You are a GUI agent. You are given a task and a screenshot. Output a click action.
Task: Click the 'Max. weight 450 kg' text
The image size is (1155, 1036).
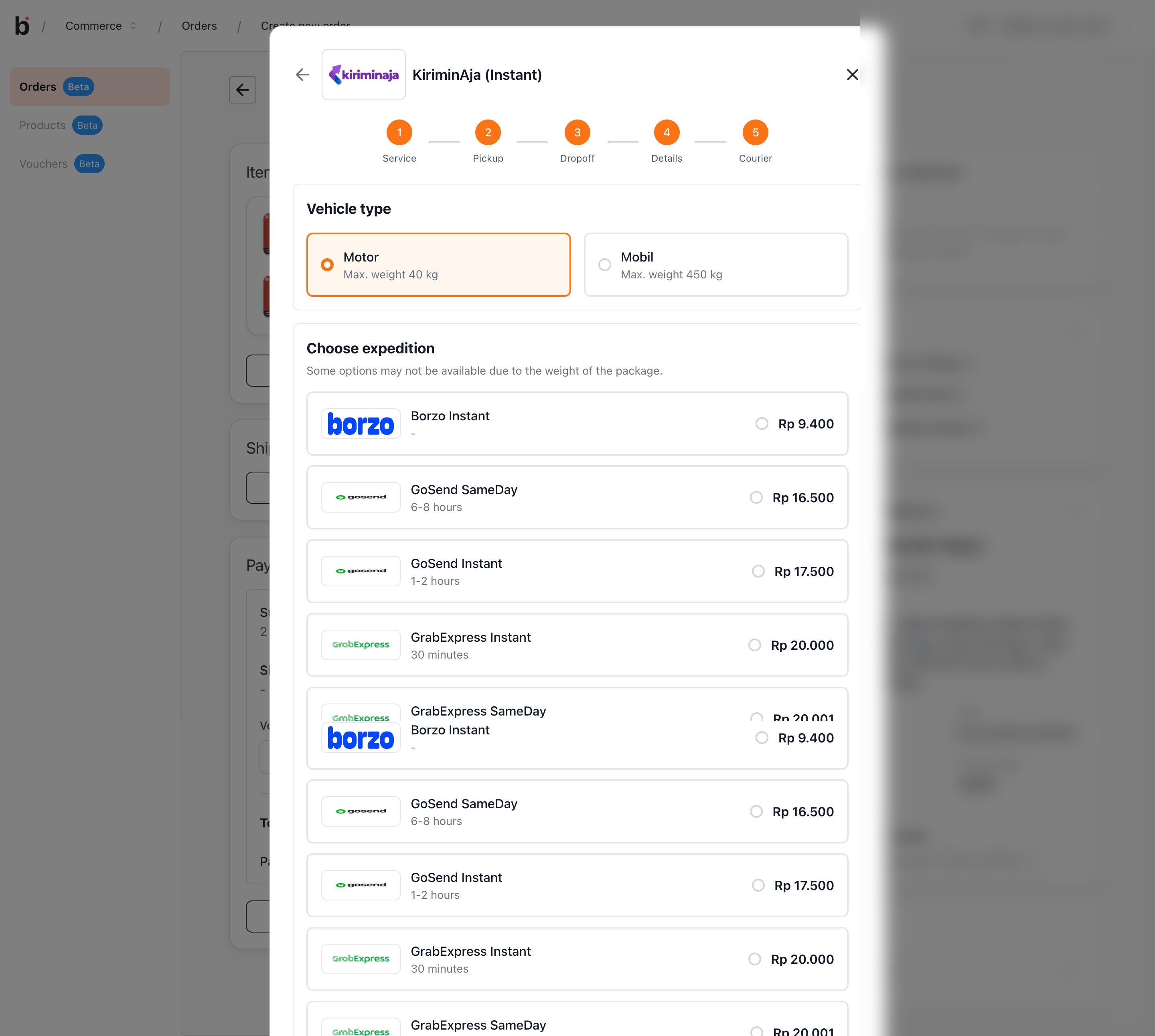(x=672, y=274)
